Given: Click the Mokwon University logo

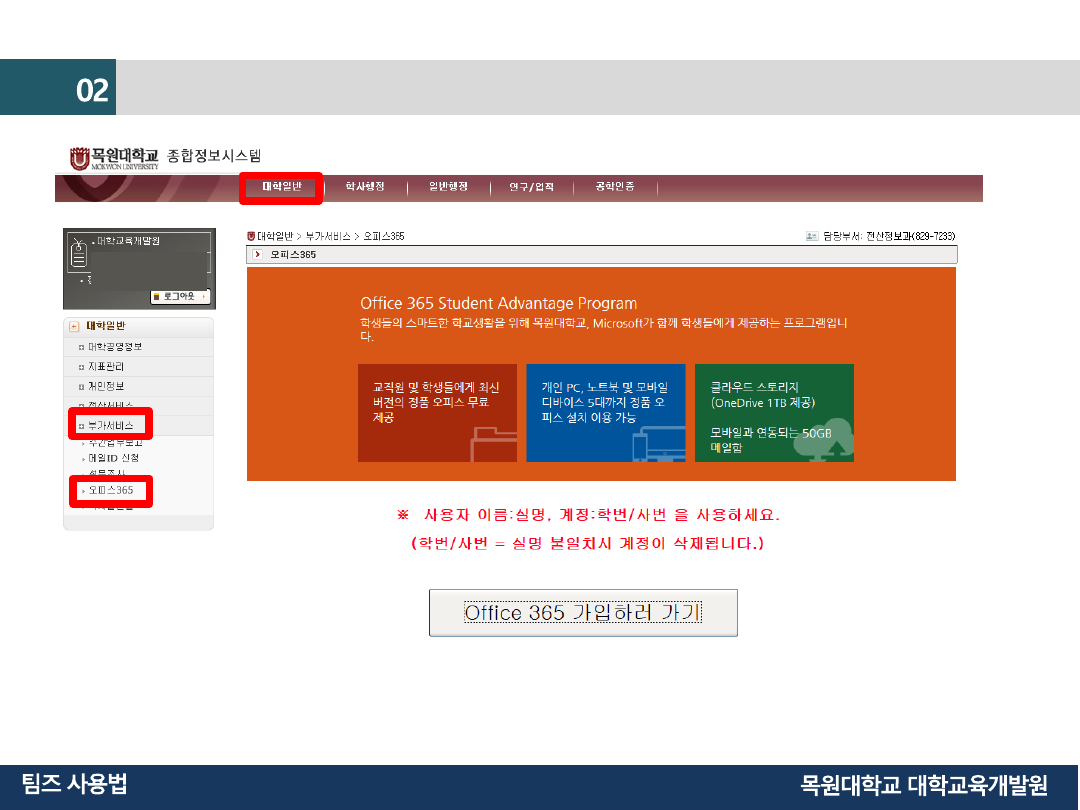Looking at the screenshot, I should tap(114, 158).
